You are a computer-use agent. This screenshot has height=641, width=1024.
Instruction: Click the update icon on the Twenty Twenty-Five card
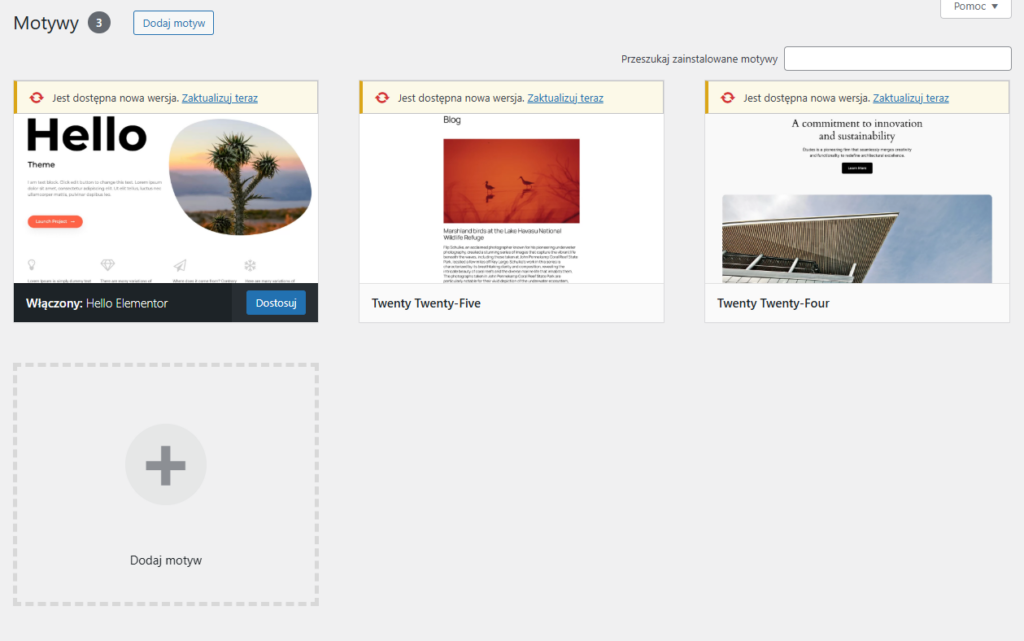(x=382, y=98)
